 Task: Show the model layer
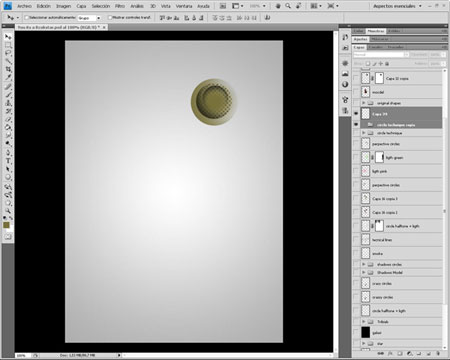click(x=356, y=92)
